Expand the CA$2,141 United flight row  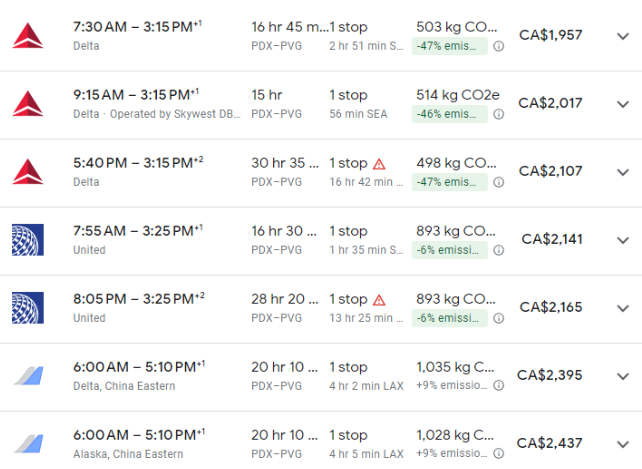point(623,240)
